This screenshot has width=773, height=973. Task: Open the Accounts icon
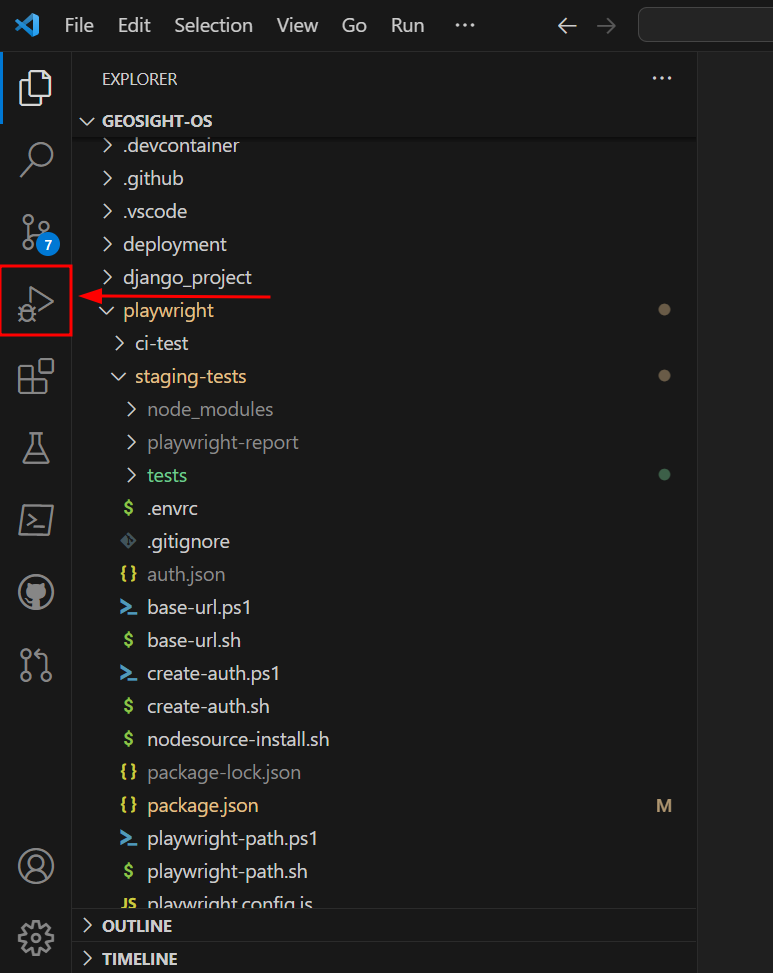click(x=36, y=866)
